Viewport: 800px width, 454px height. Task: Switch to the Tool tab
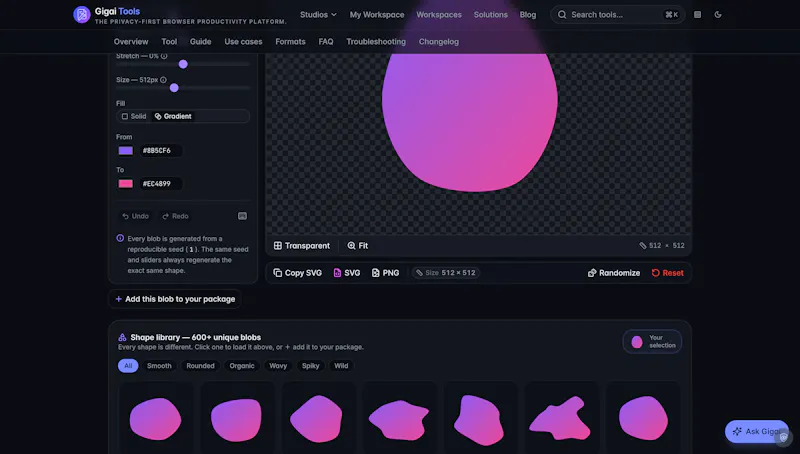(169, 42)
